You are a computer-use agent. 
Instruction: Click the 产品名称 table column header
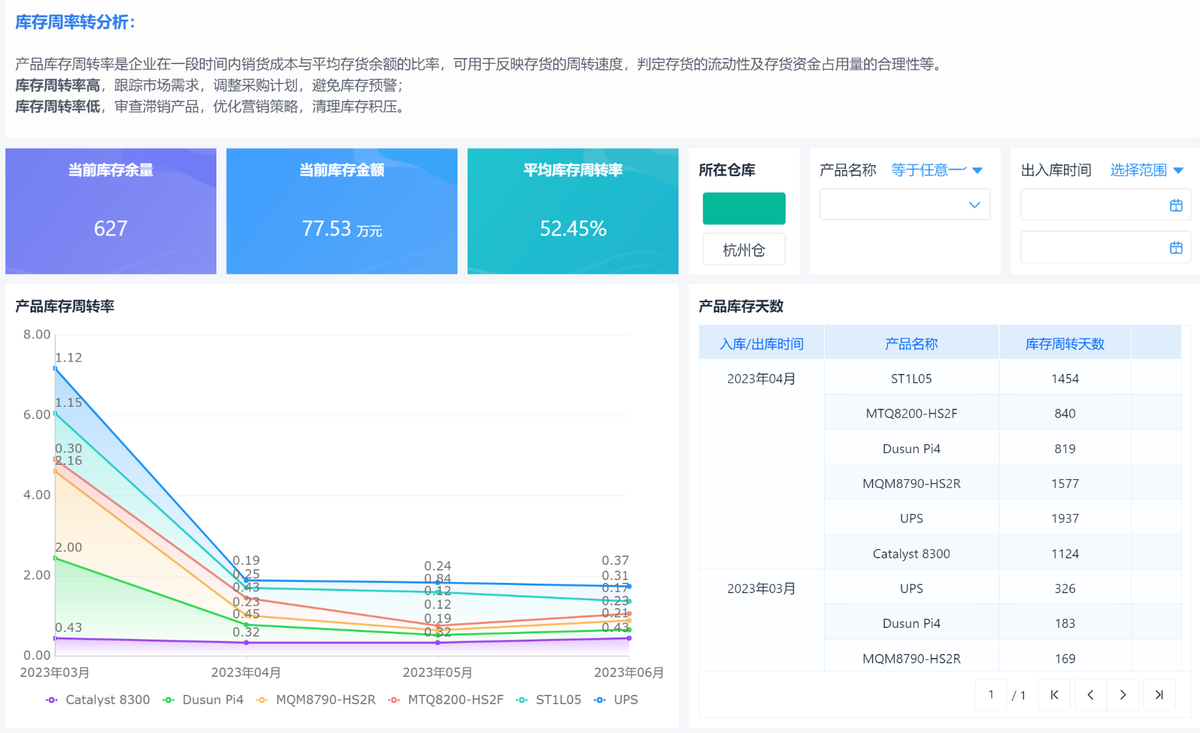pos(911,343)
